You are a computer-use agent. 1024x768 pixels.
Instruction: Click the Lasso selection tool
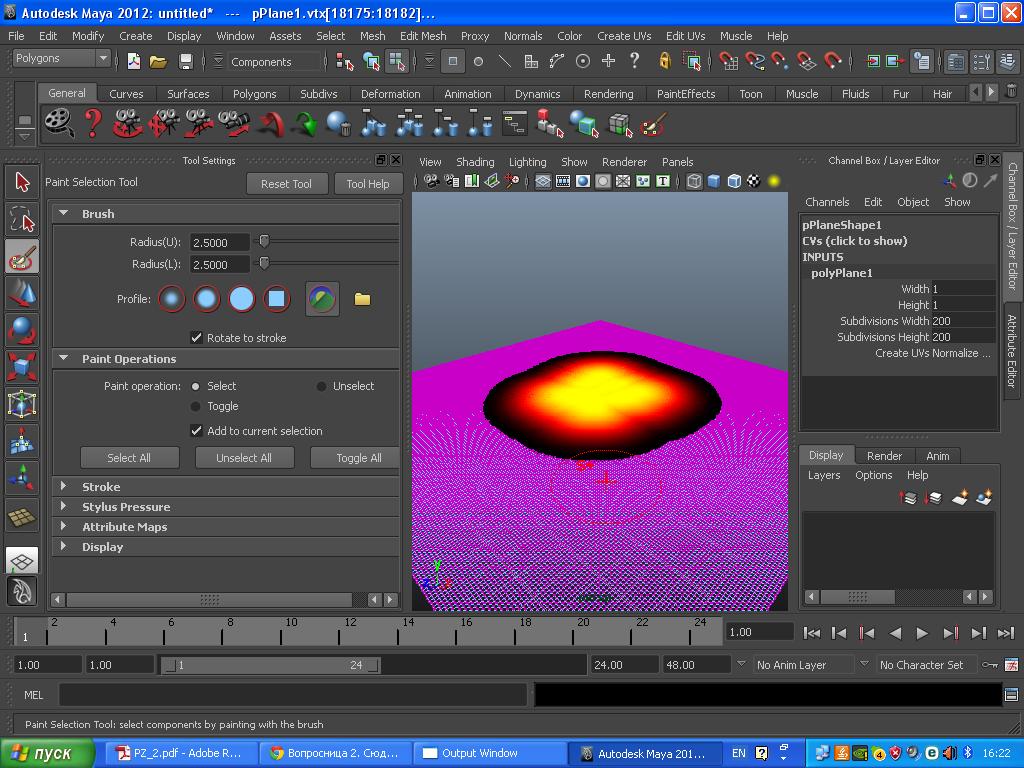22,219
